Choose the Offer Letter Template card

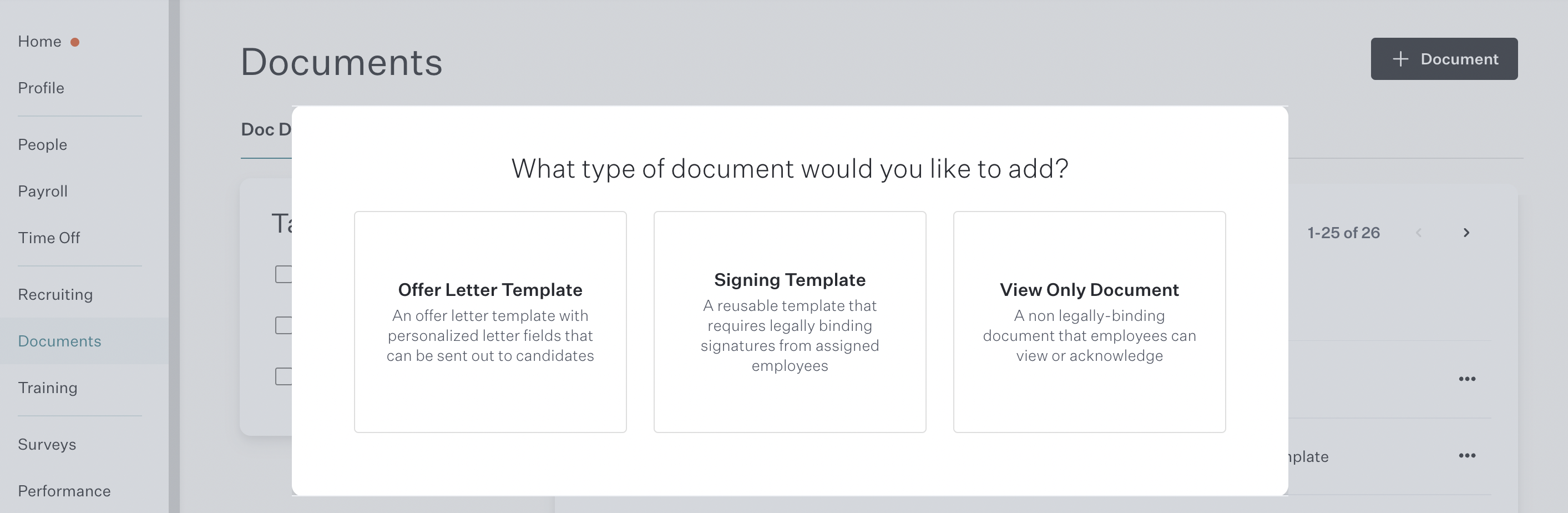490,321
